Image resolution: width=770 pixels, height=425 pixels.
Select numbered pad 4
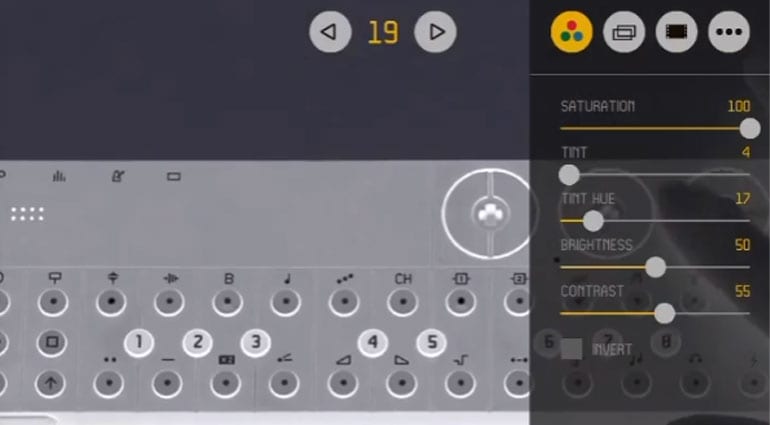(373, 342)
